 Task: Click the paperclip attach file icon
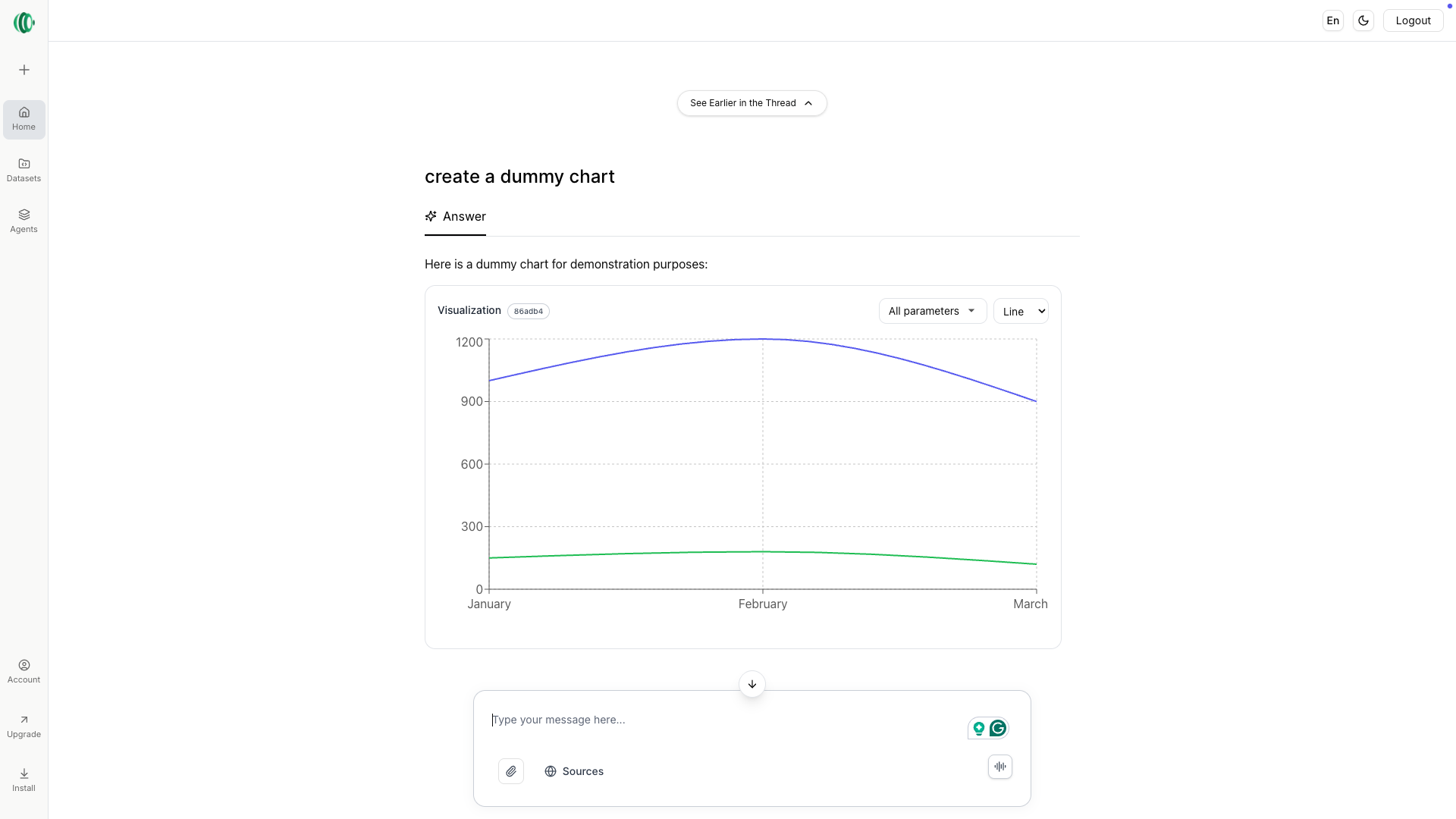pyautogui.click(x=511, y=771)
